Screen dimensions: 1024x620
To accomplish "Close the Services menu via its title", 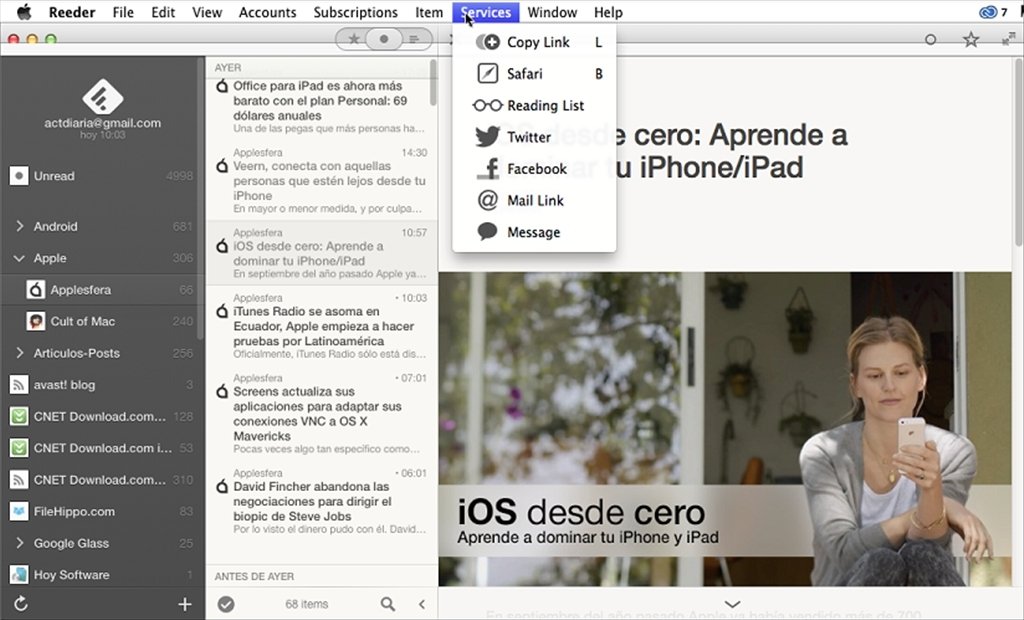I will (x=486, y=12).
